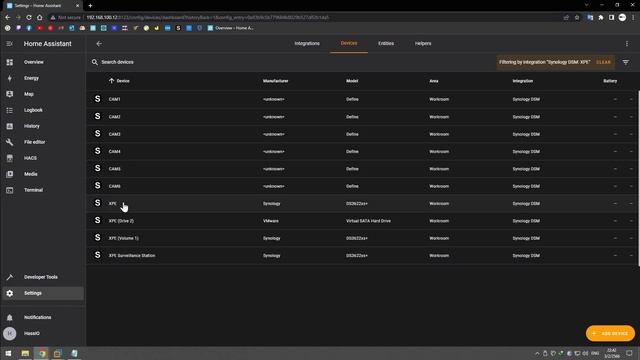Open the XPE (Volume 1) device
The image size is (640, 360).
point(362,238)
